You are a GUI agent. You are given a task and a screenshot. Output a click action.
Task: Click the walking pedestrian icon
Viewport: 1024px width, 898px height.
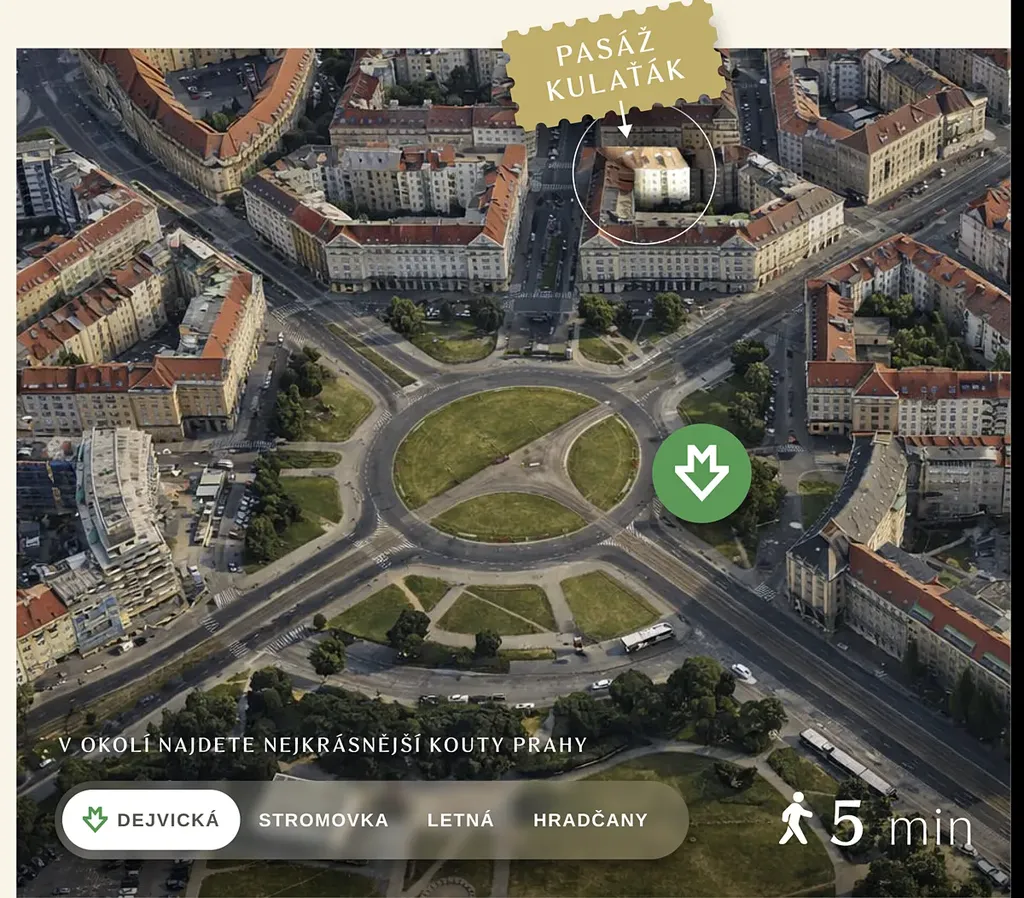[x=796, y=819]
